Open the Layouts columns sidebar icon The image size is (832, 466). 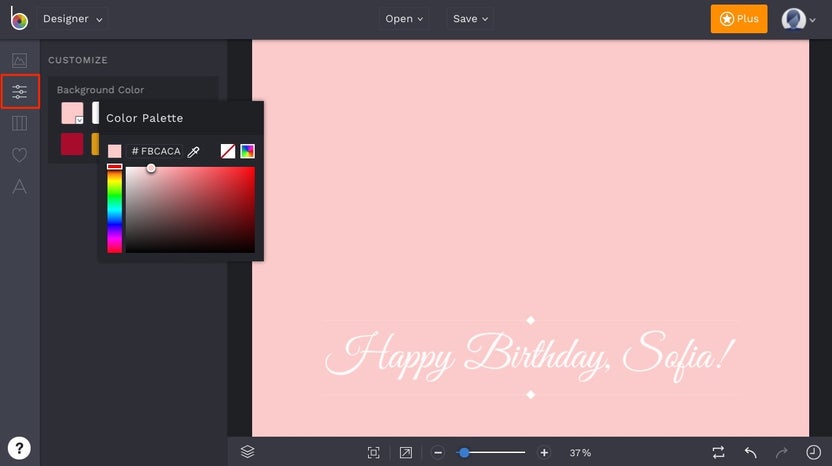[19, 123]
